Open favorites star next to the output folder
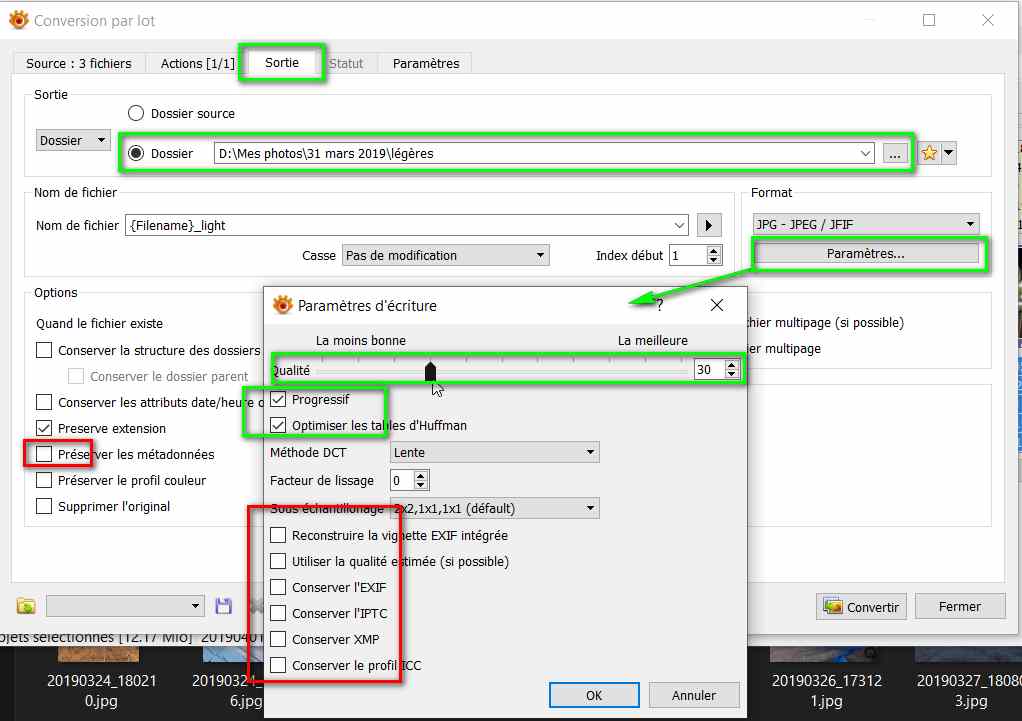 (x=929, y=153)
